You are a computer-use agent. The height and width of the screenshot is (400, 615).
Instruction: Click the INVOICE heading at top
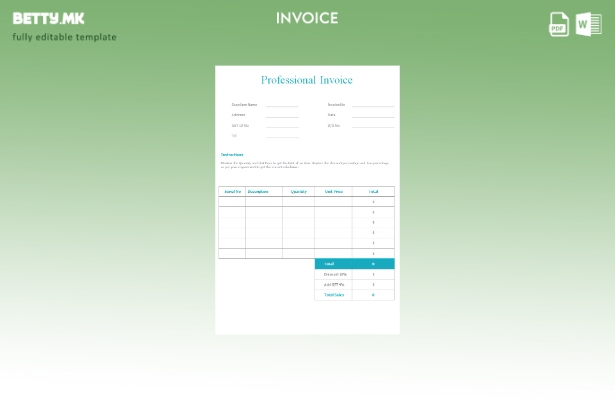307,18
